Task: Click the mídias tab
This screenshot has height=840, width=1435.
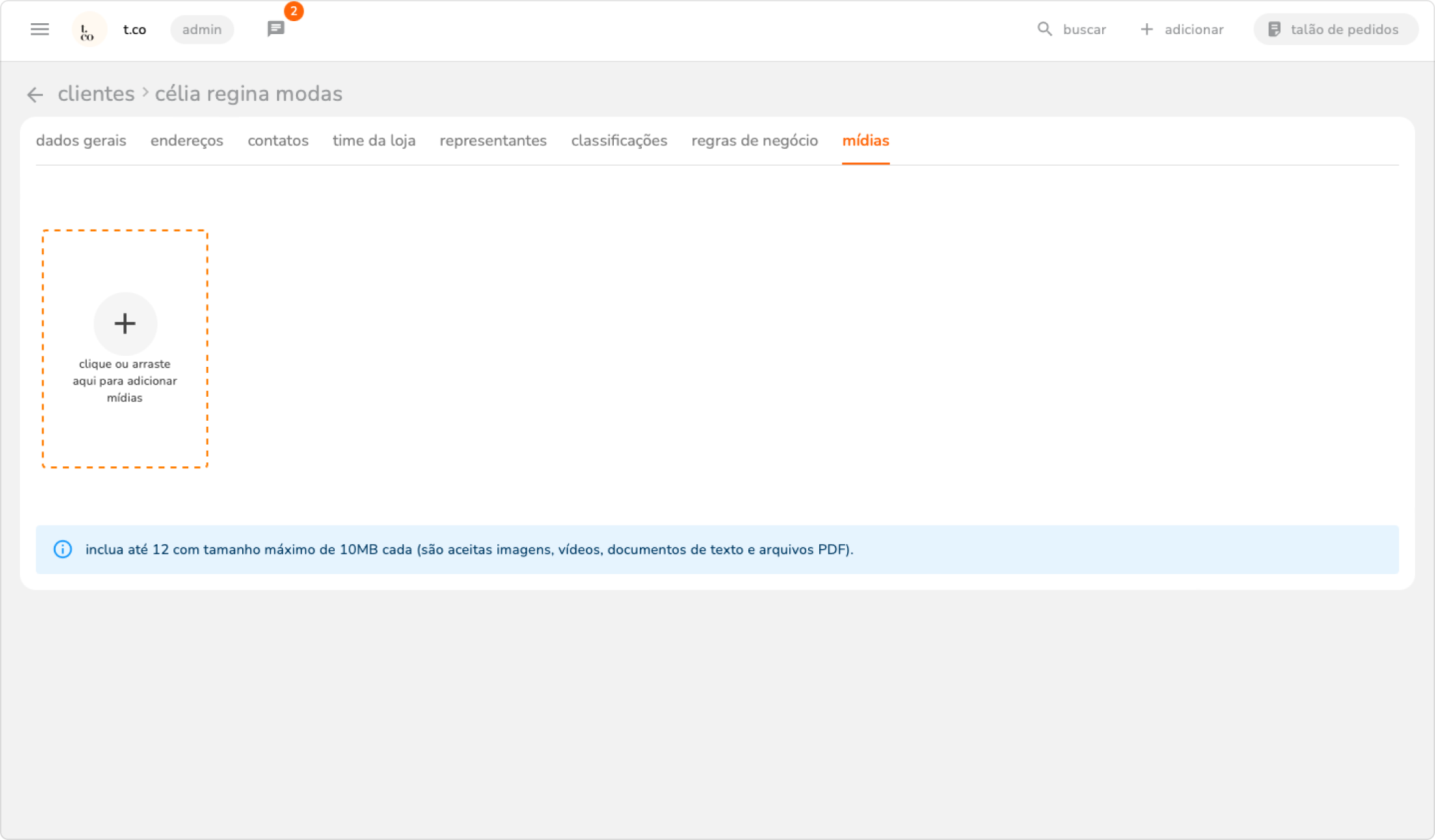Action: click(x=866, y=140)
